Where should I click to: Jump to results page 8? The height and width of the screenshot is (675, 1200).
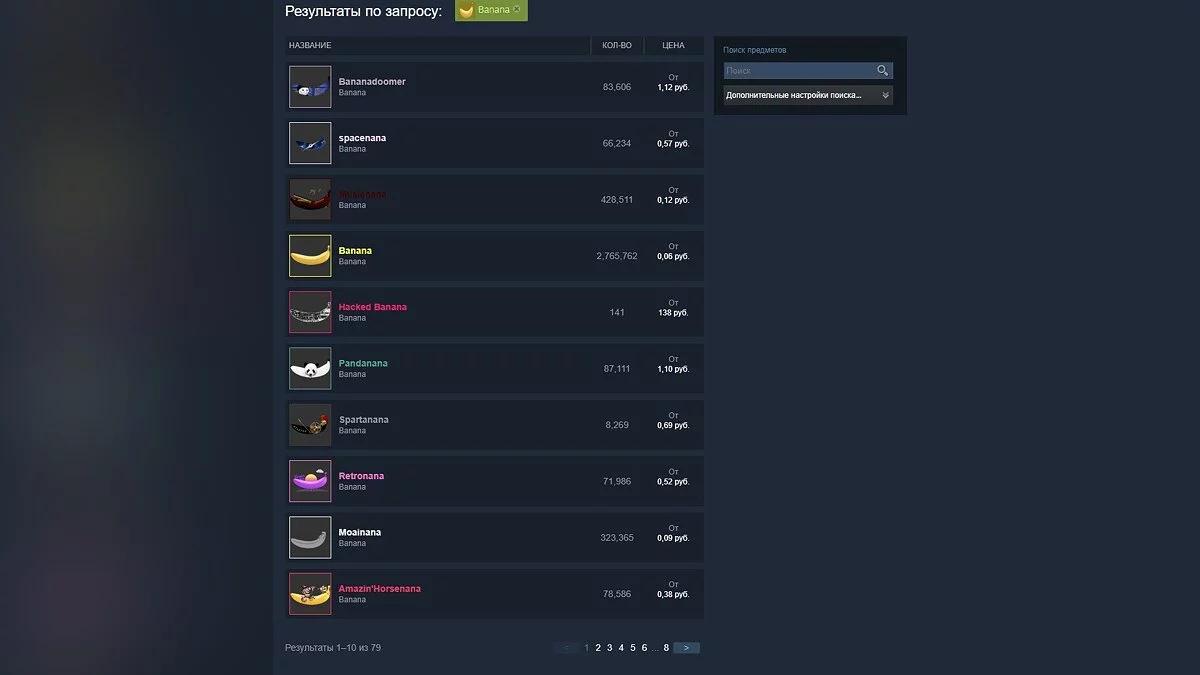(666, 648)
